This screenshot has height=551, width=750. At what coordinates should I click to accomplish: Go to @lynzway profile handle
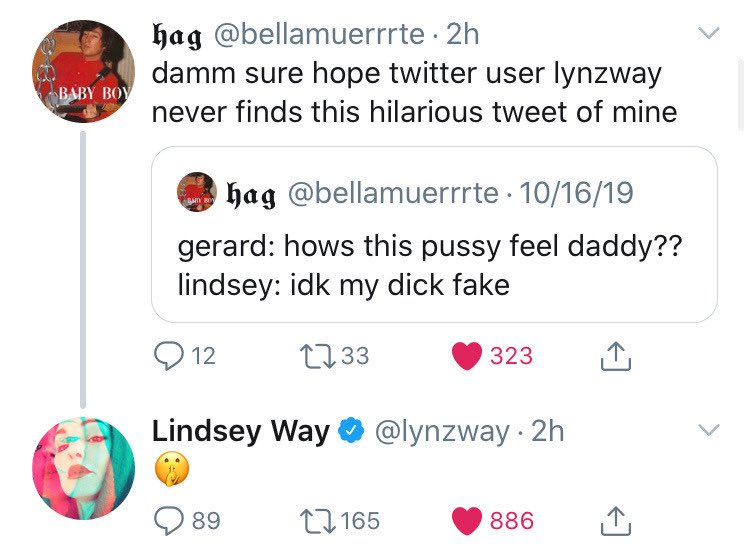coord(441,431)
